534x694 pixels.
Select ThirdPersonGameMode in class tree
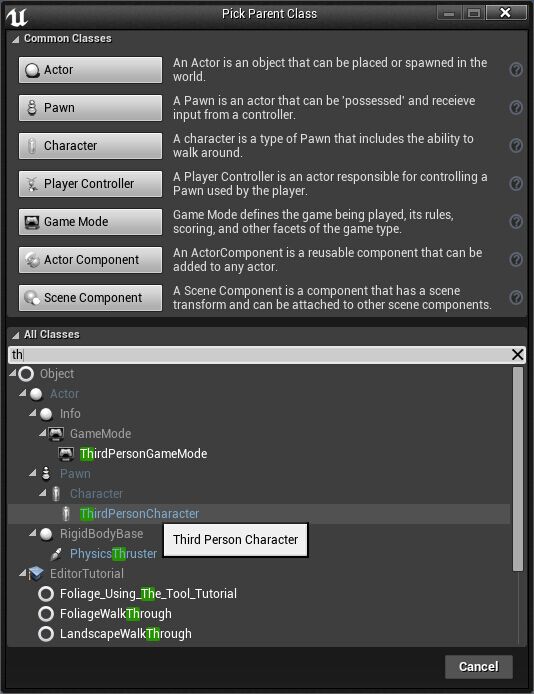pyautogui.click(x=143, y=454)
